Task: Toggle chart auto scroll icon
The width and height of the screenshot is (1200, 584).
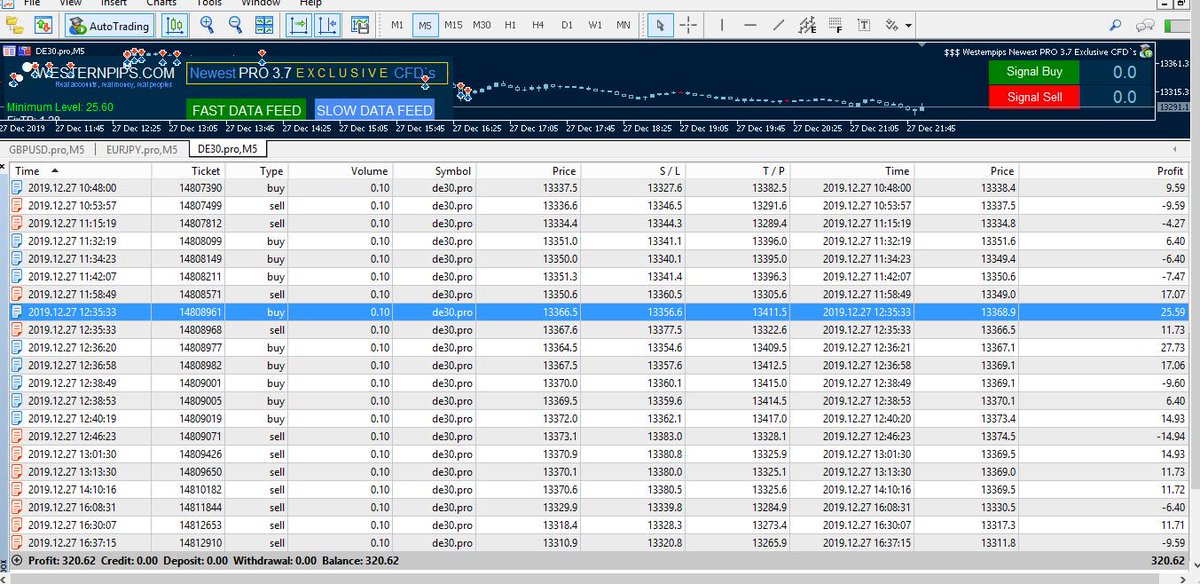Action: tap(327, 25)
